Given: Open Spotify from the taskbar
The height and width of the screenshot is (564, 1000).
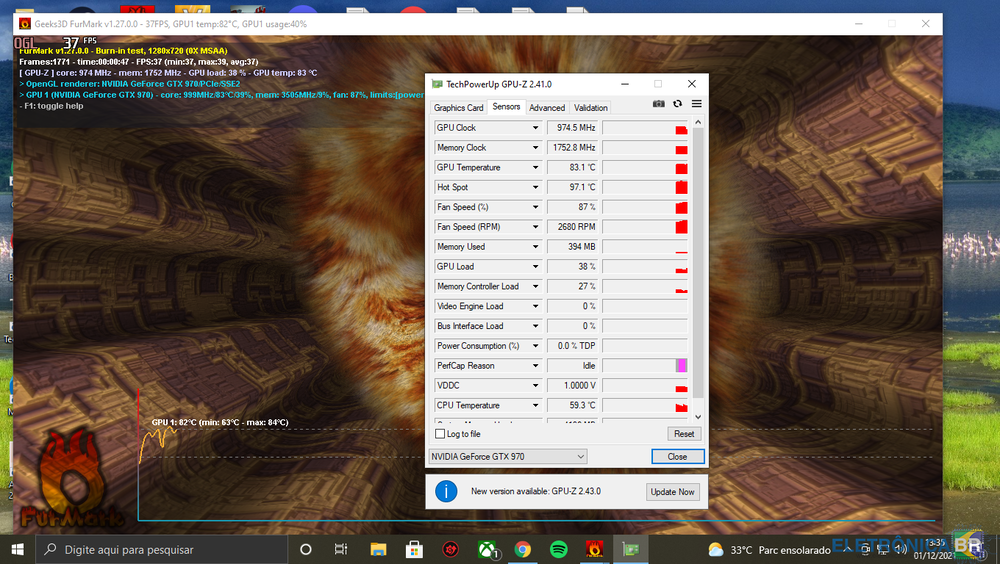Looking at the screenshot, I should [x=558, y=549].
